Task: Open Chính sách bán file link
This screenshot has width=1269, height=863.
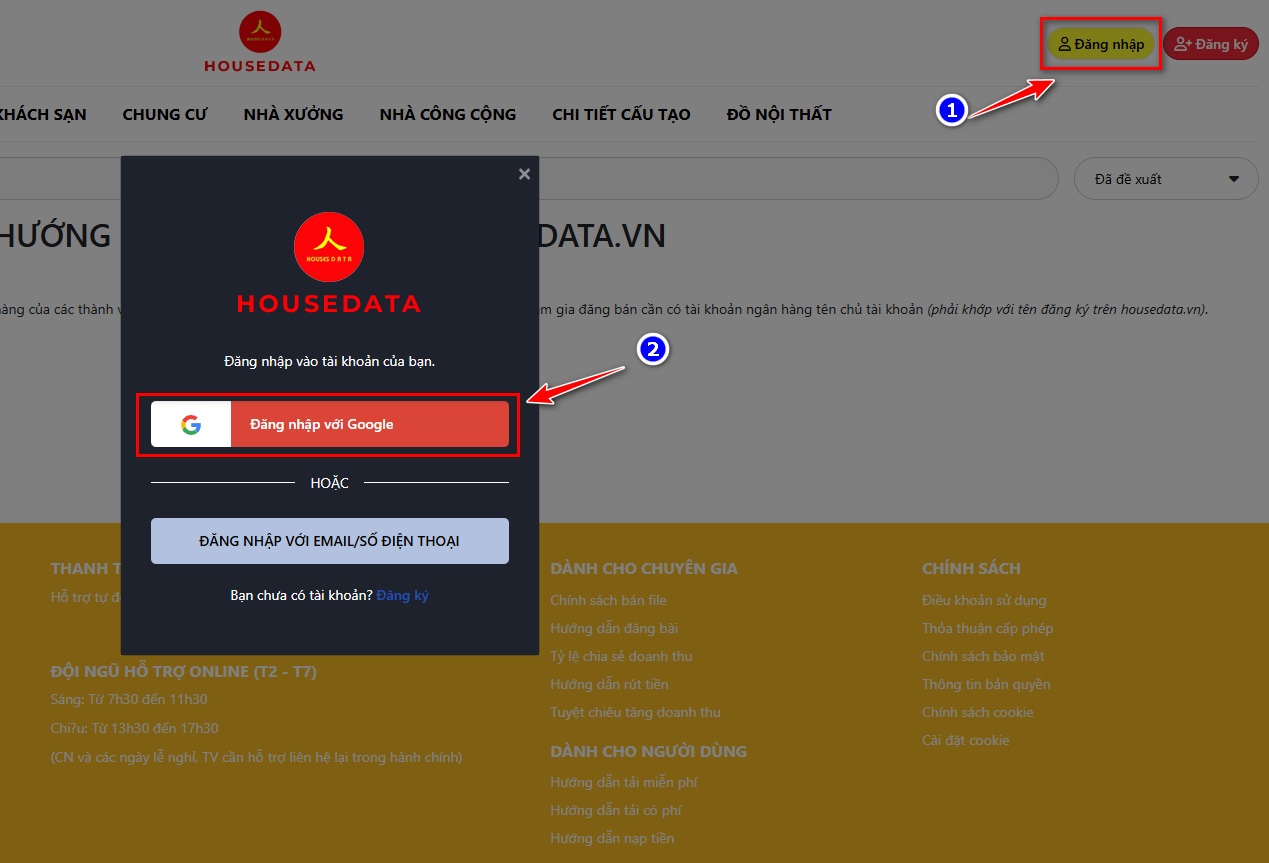Action: [608, 600]
